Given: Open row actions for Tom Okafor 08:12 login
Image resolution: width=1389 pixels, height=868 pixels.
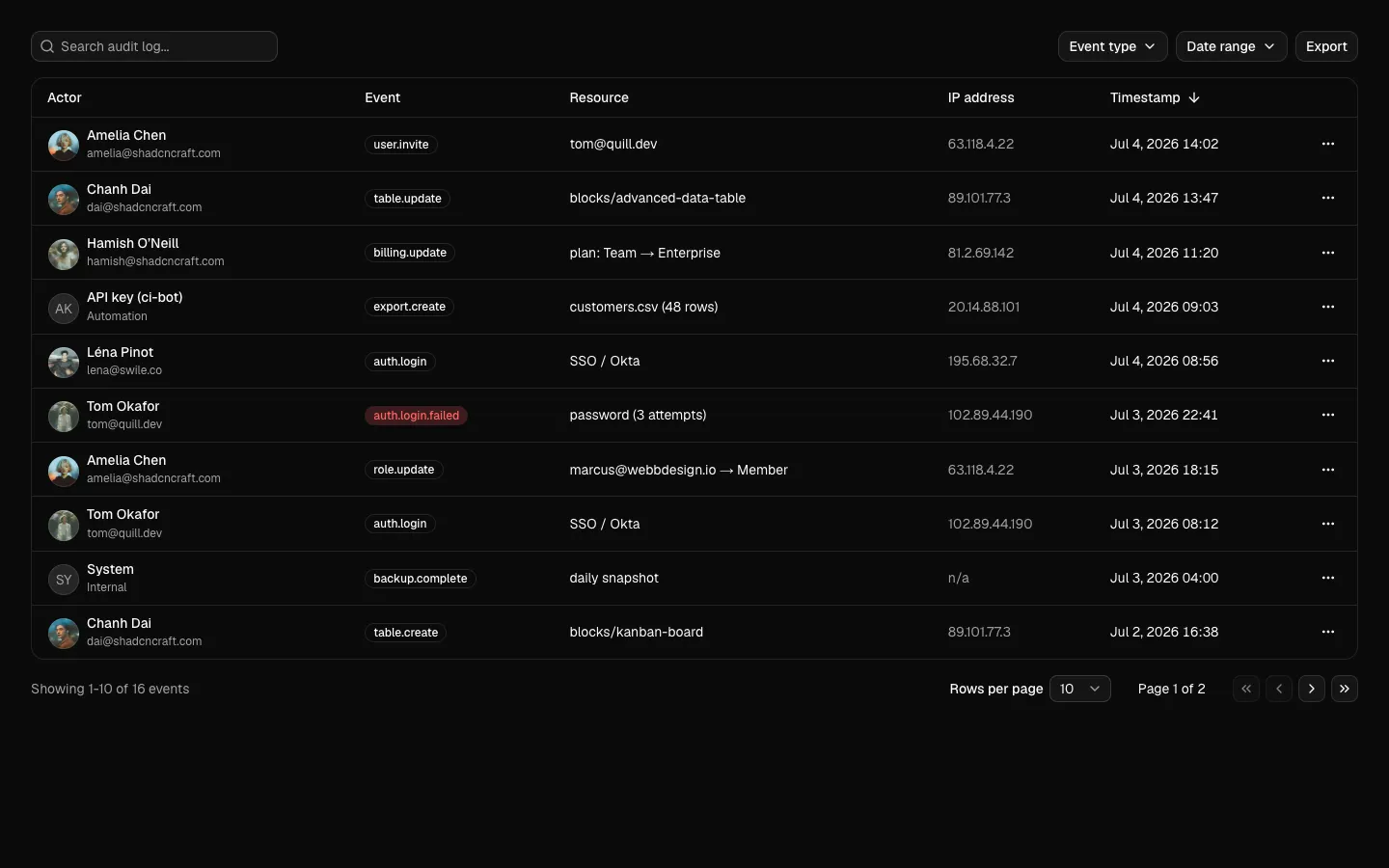Looking at the screenshot, I should [1328, 524].
